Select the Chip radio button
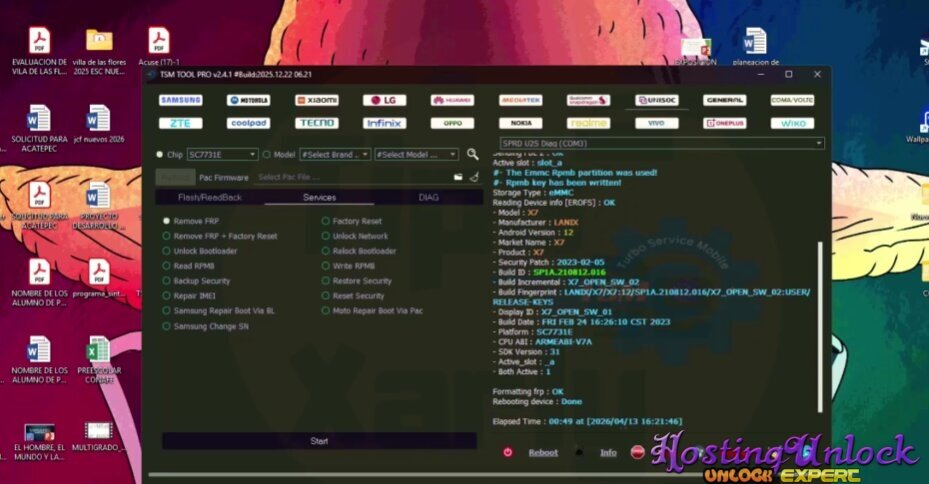This screenshot has width=929, height=484. (159, 155)
